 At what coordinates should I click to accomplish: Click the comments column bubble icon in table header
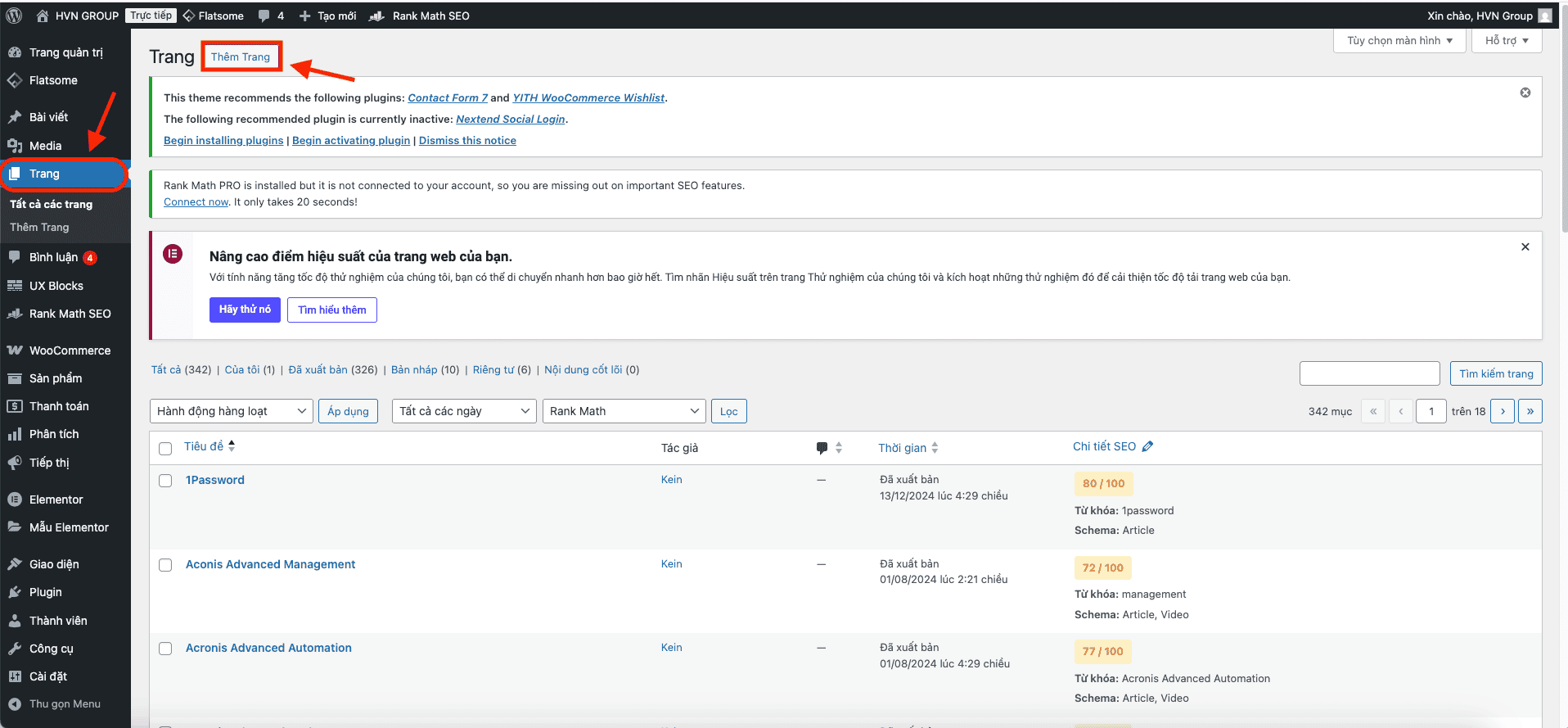[822, 448]
